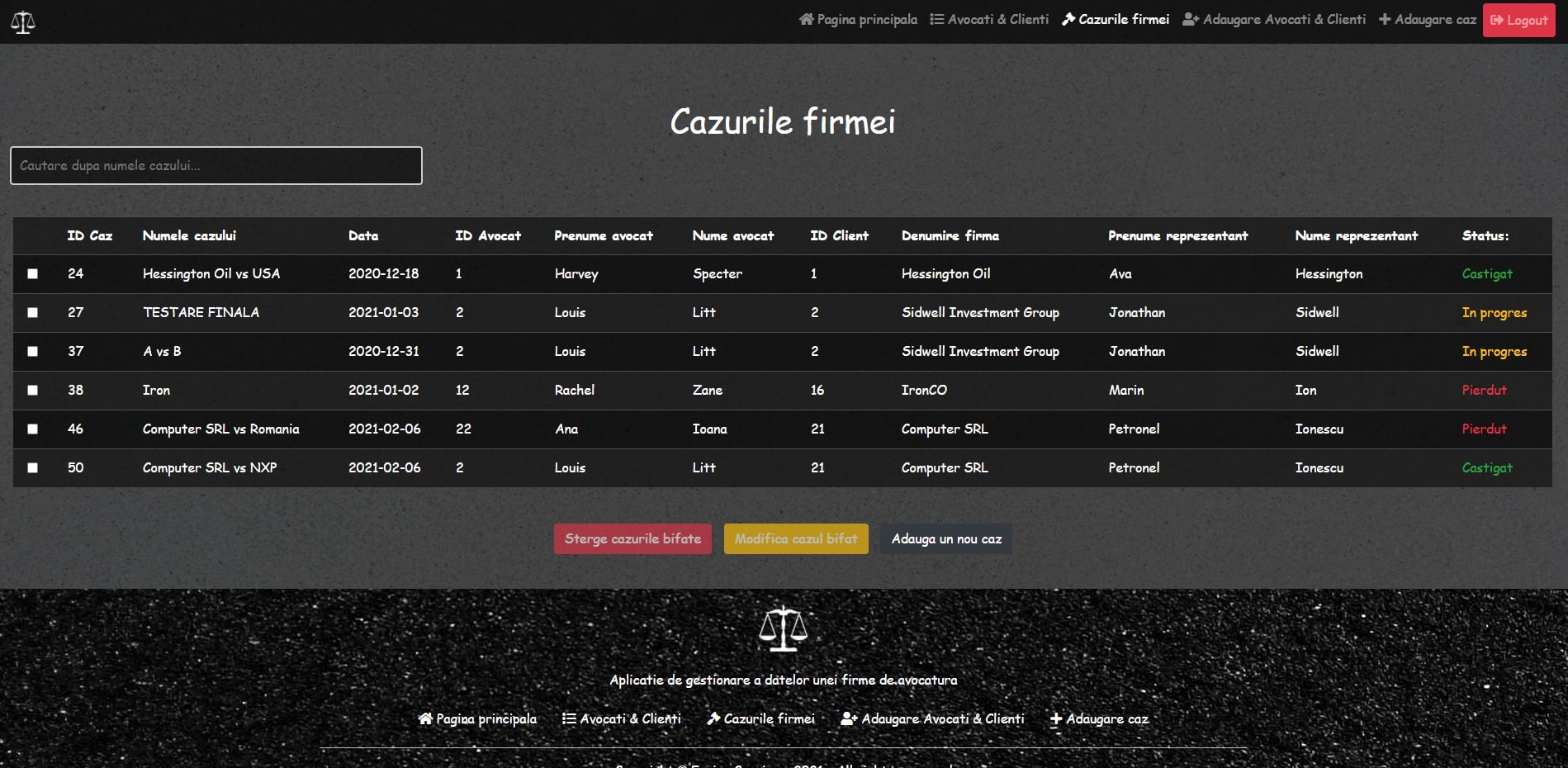This screenshot has height=768, width=1568.
Task: Click the list icon beside Avocati & Clienti
Action: (x=936, y=19)
